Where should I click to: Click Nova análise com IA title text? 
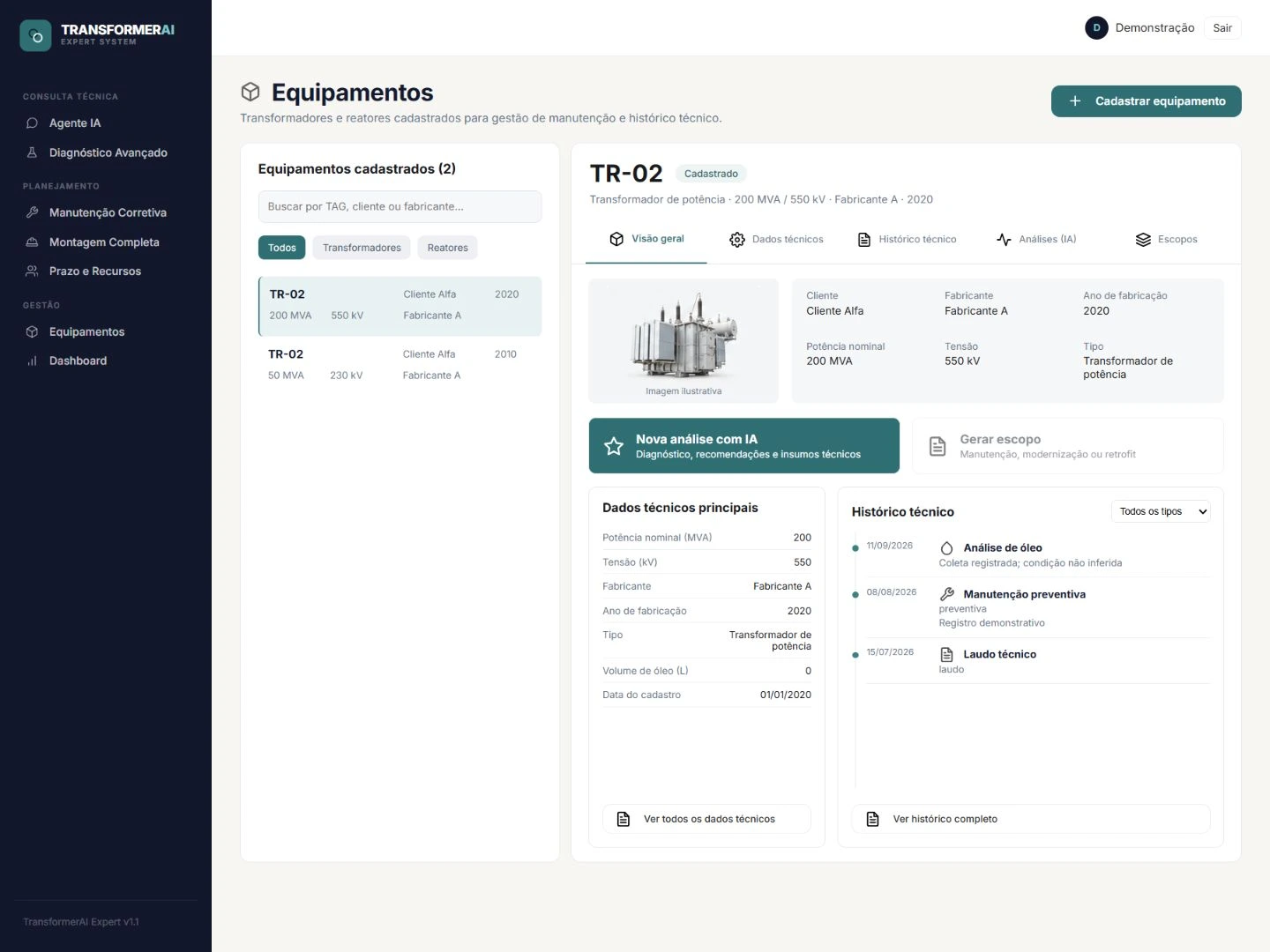tap(697, 439)
